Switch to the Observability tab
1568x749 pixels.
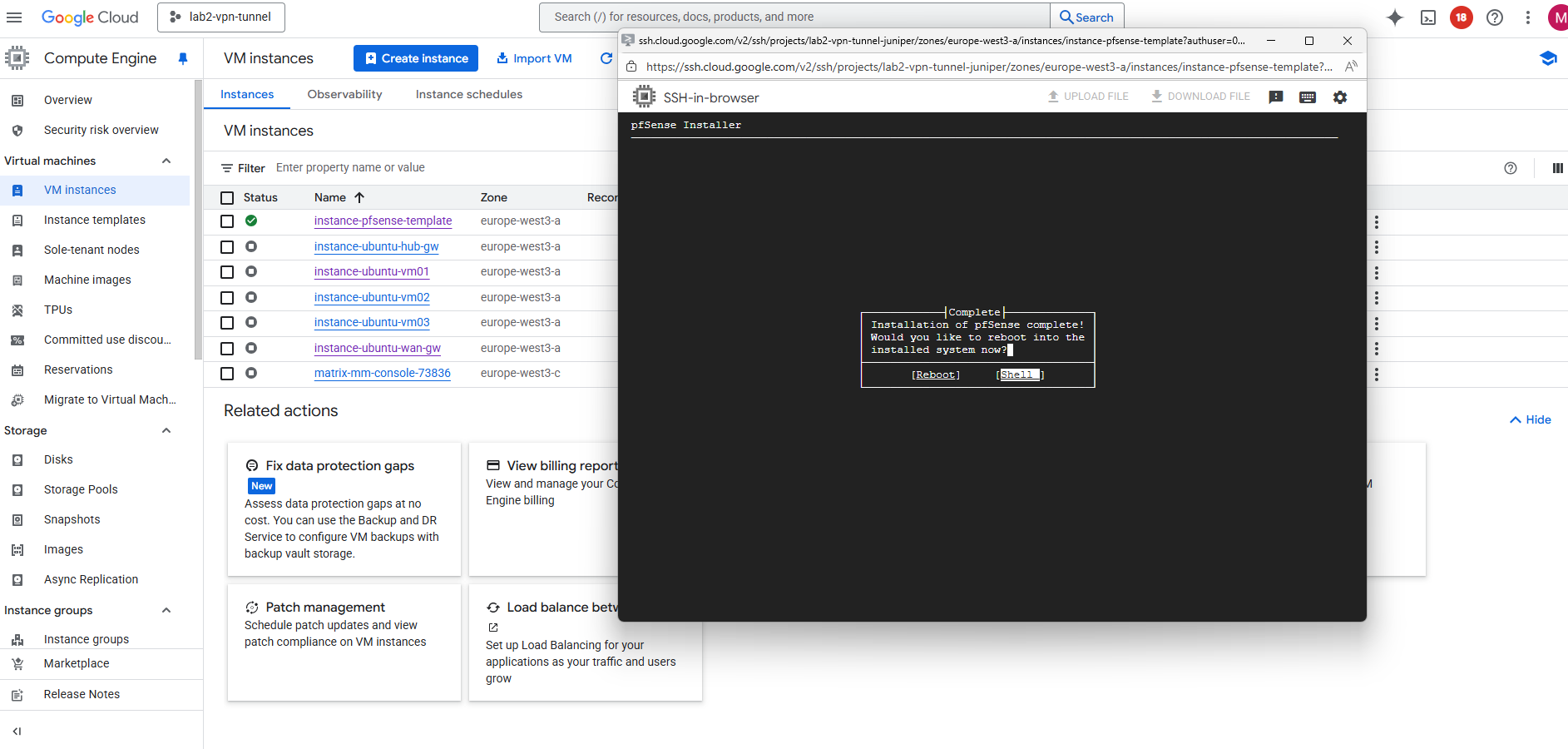[x=344, y=94]
